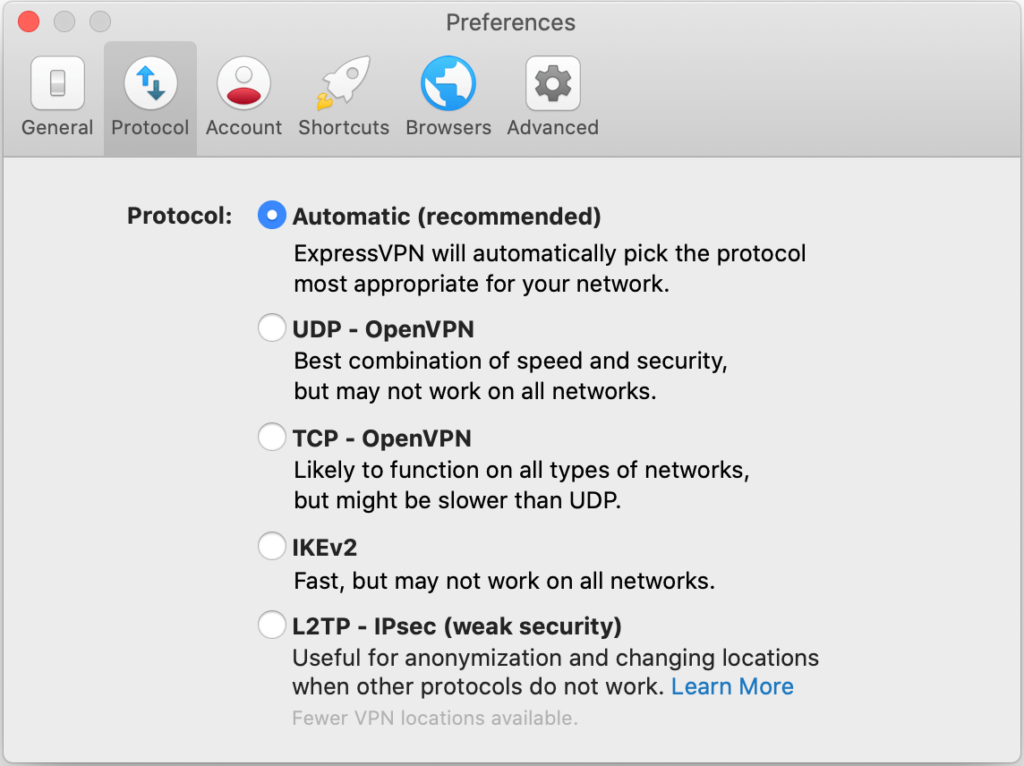
Task: Click the rocket Shortcuts icon
Action: click(x=343, y=83)
